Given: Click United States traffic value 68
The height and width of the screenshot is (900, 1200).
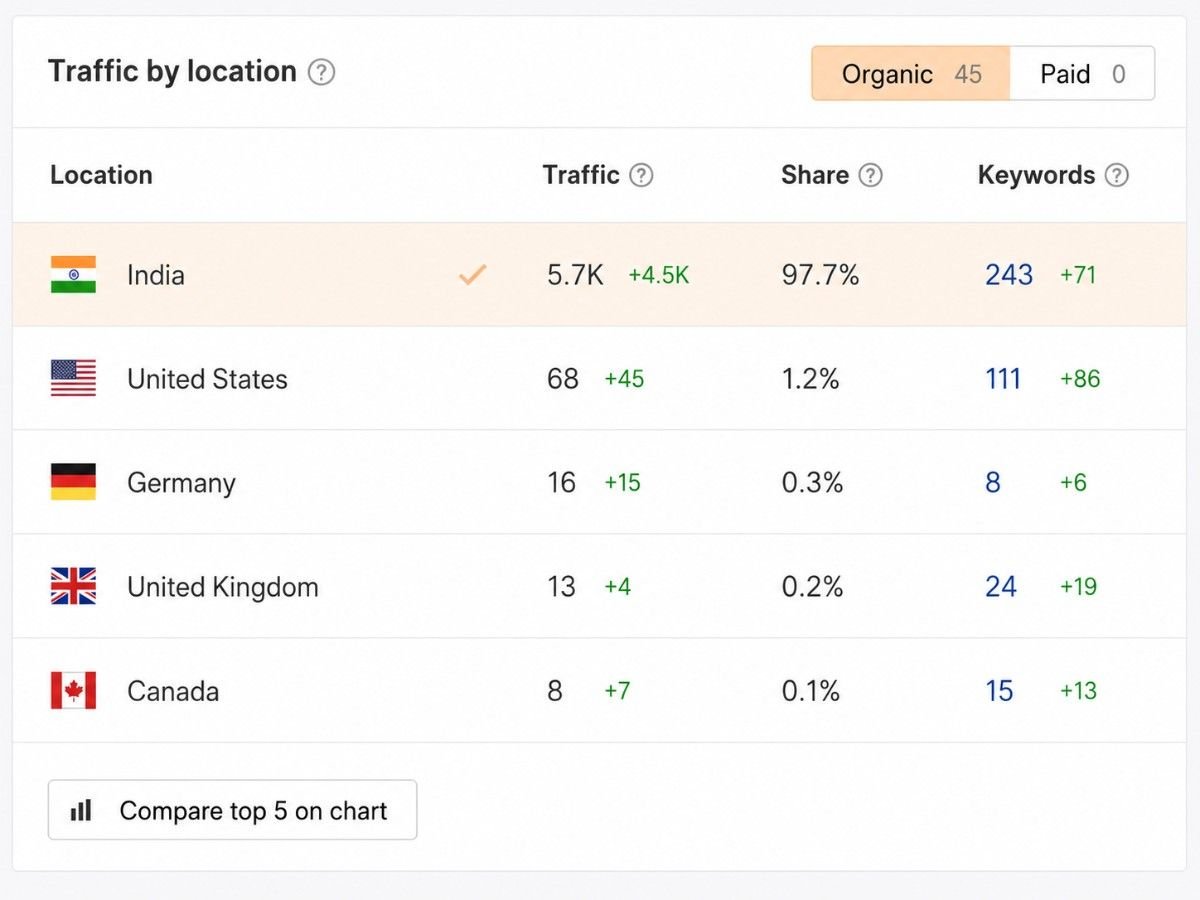Looking at the screenshot, I should click(563, 379).
